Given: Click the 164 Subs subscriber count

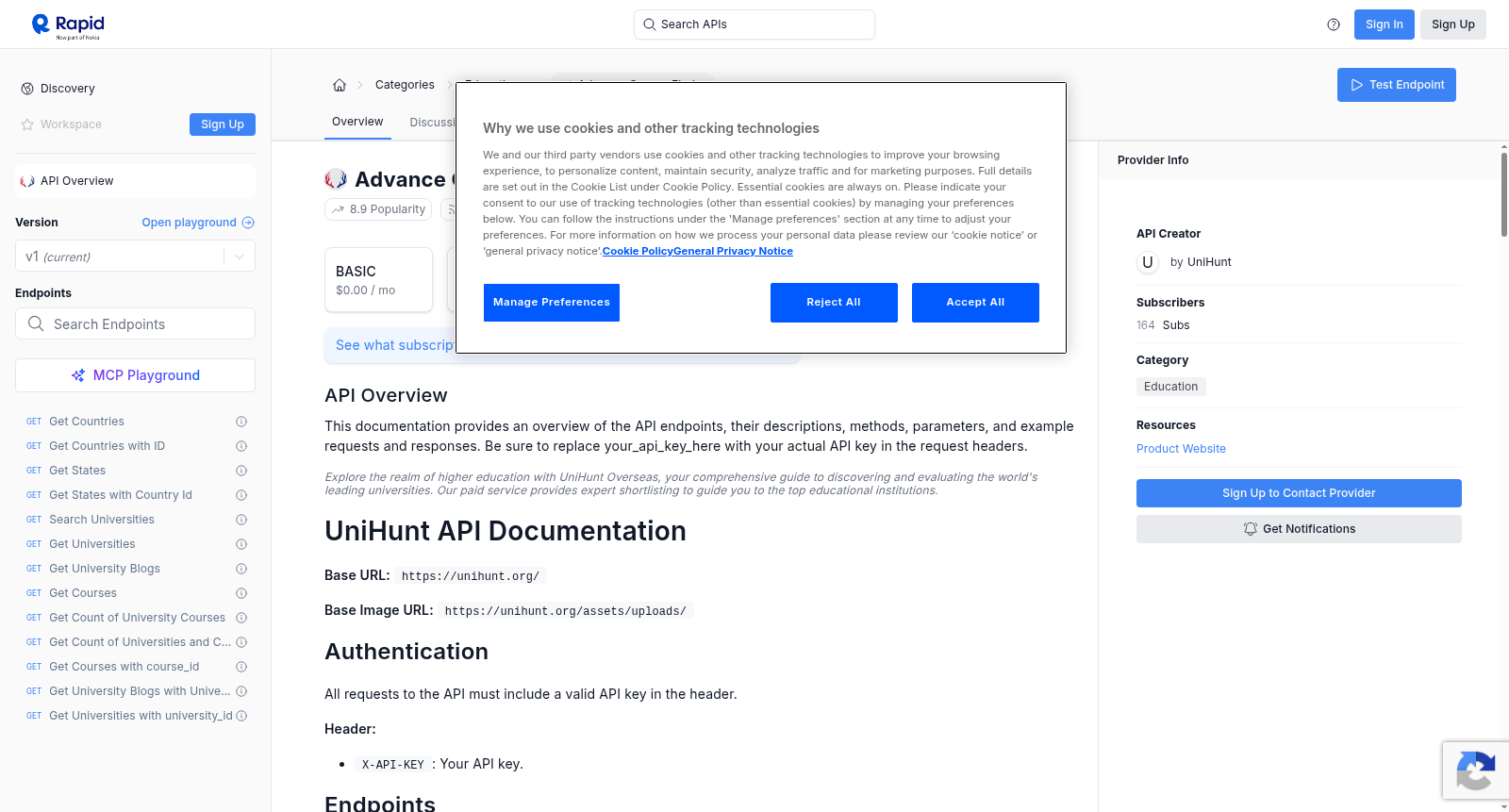Looking at the screenshot, I should (1163, 325).
